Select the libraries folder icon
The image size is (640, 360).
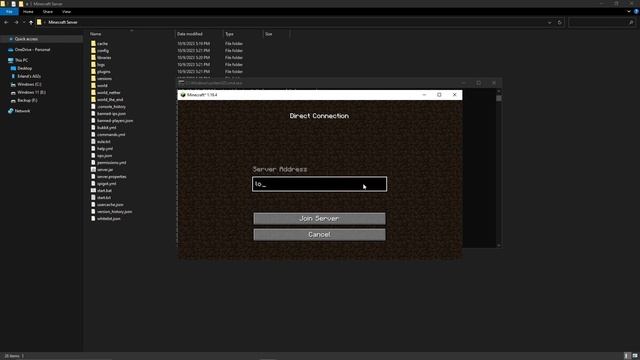(93, 58)
